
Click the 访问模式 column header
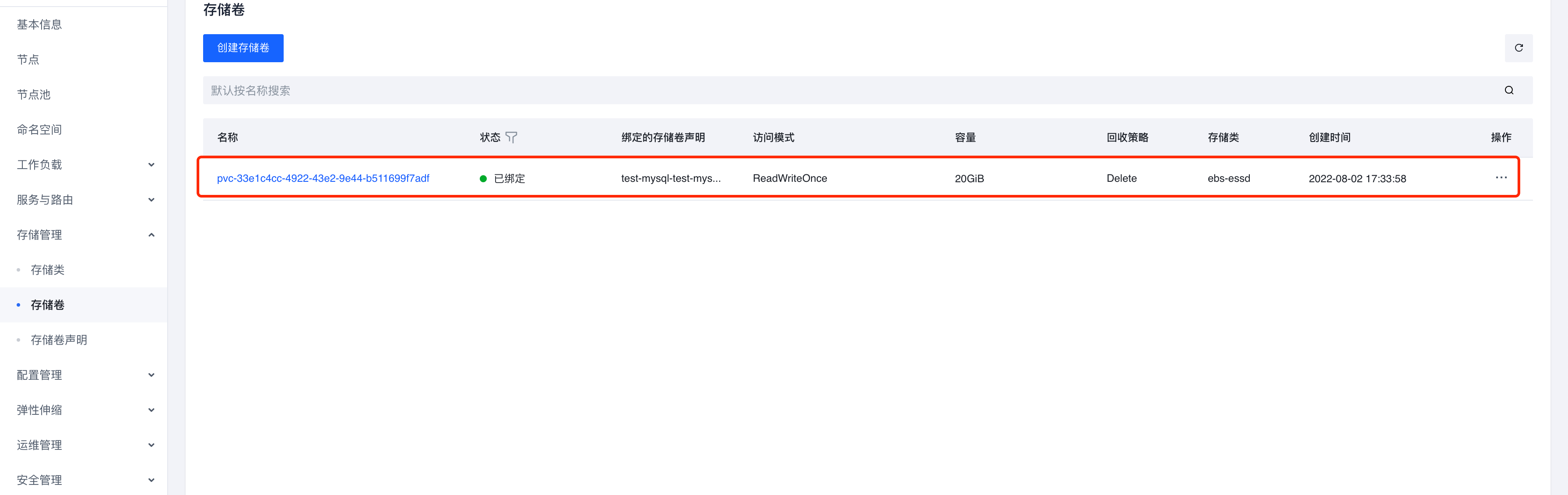point(773,138)
